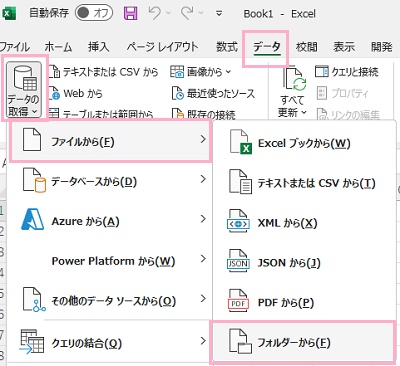Click the XML file icon
The height and width of the screenshot is (366, 400).
pyautogui.click(x=238, y=221)
